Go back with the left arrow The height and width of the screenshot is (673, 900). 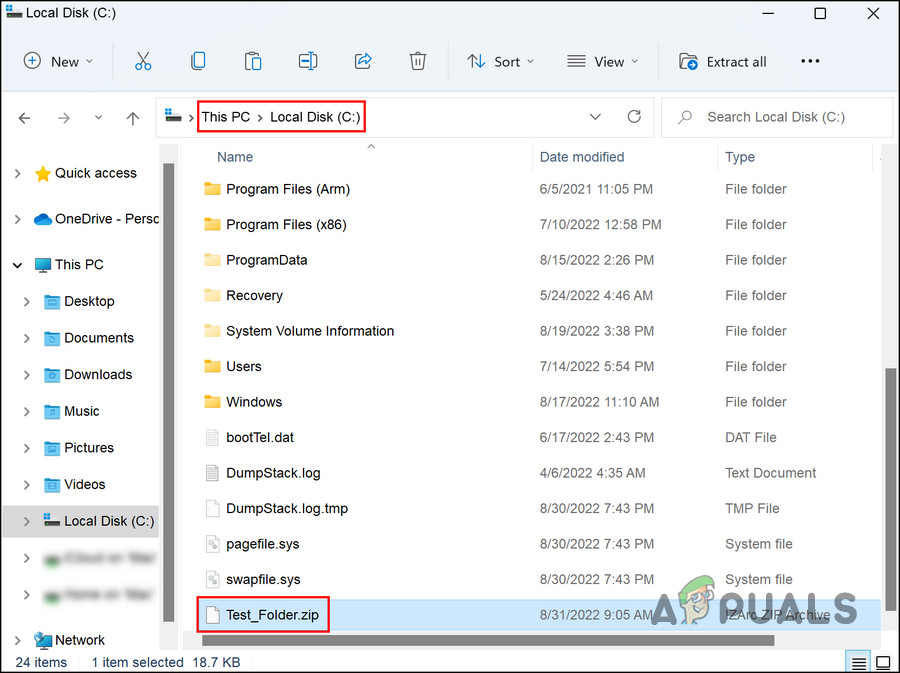(24, 118)
